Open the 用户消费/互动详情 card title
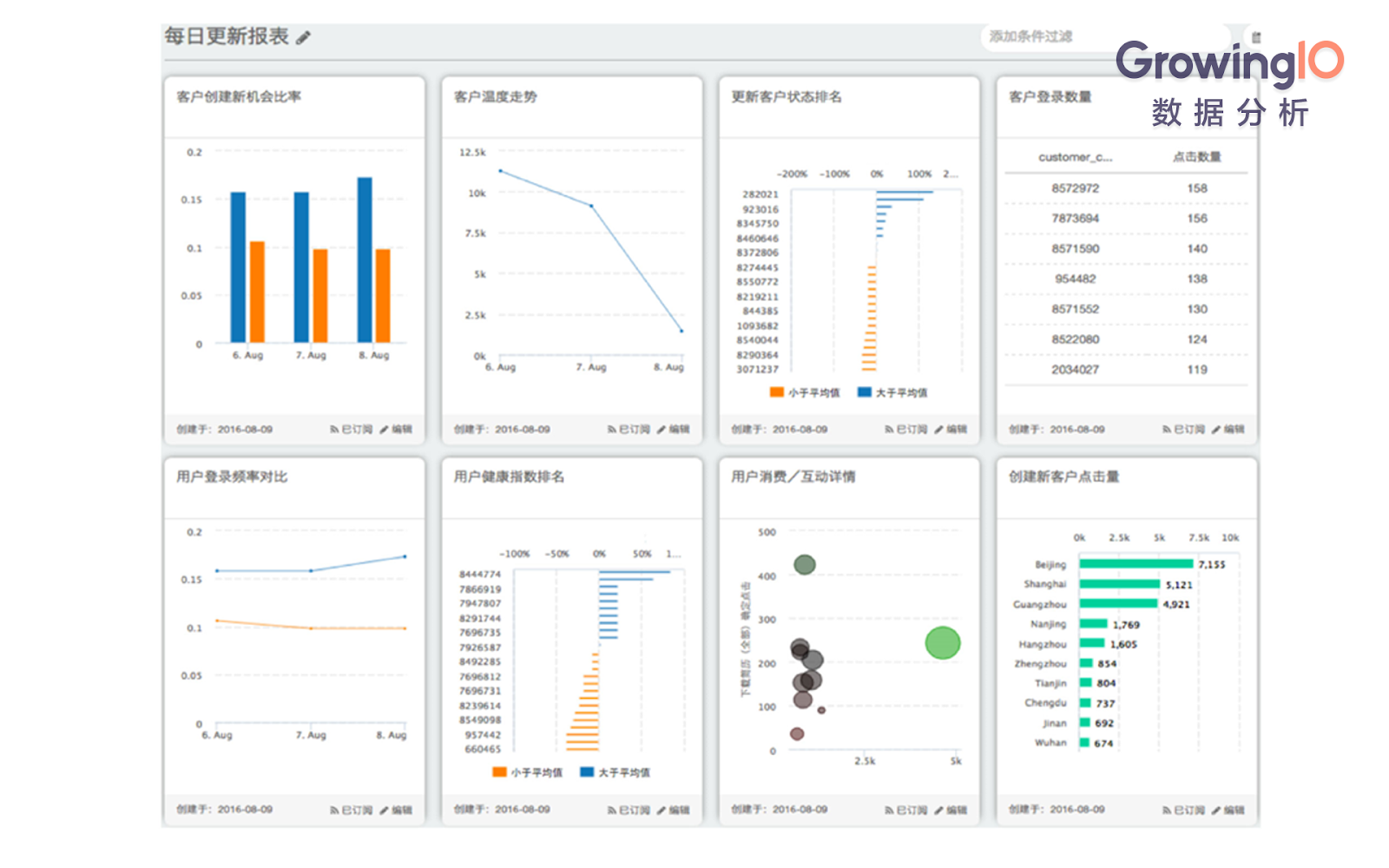Viewport: 1389px width, 868px height. [793, 477]
